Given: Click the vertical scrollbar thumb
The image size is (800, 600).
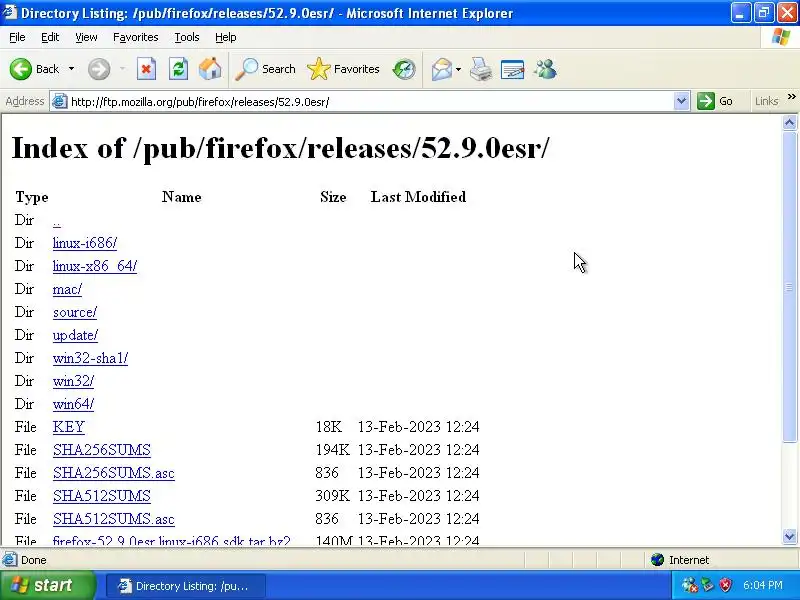Looking at the screenshot, I should click(x=789, y=287).
